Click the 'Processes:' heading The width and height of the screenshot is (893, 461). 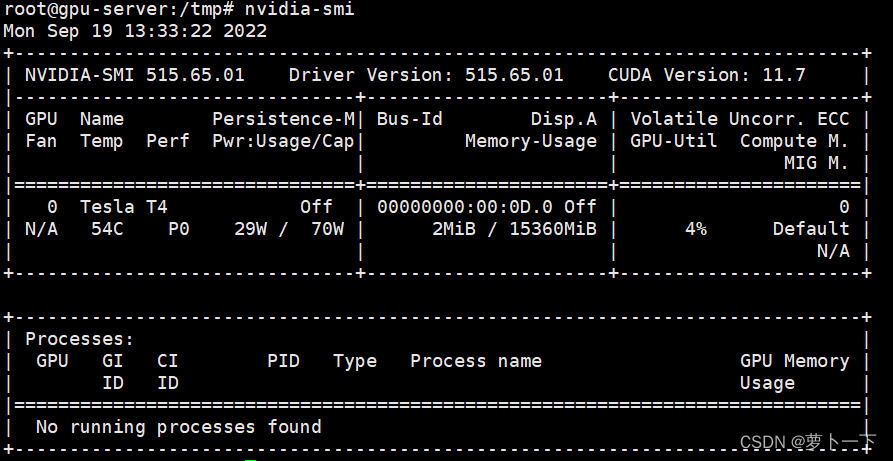[x=80, y=339]
